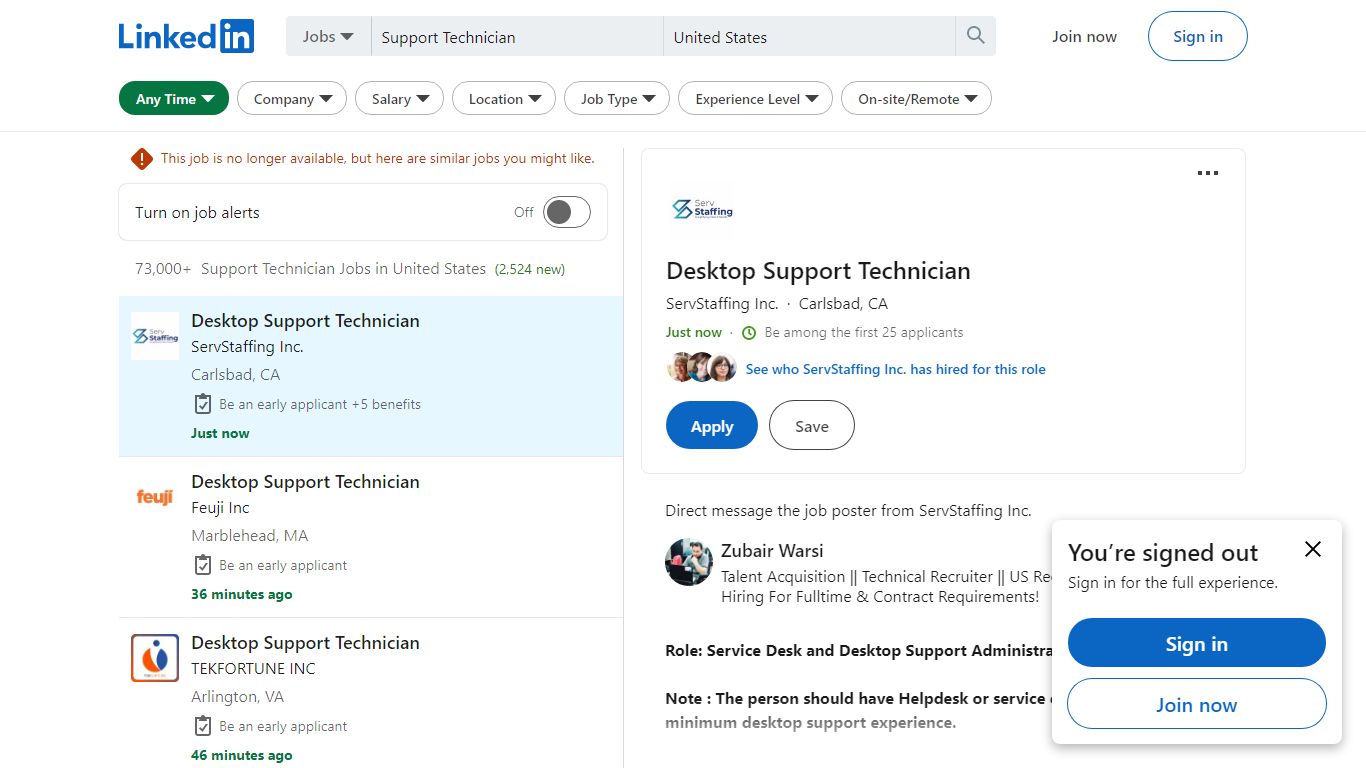The image size is (1366, 768).
Task: Click the 'Arlington, VA' location text
Action: point(238,697)
